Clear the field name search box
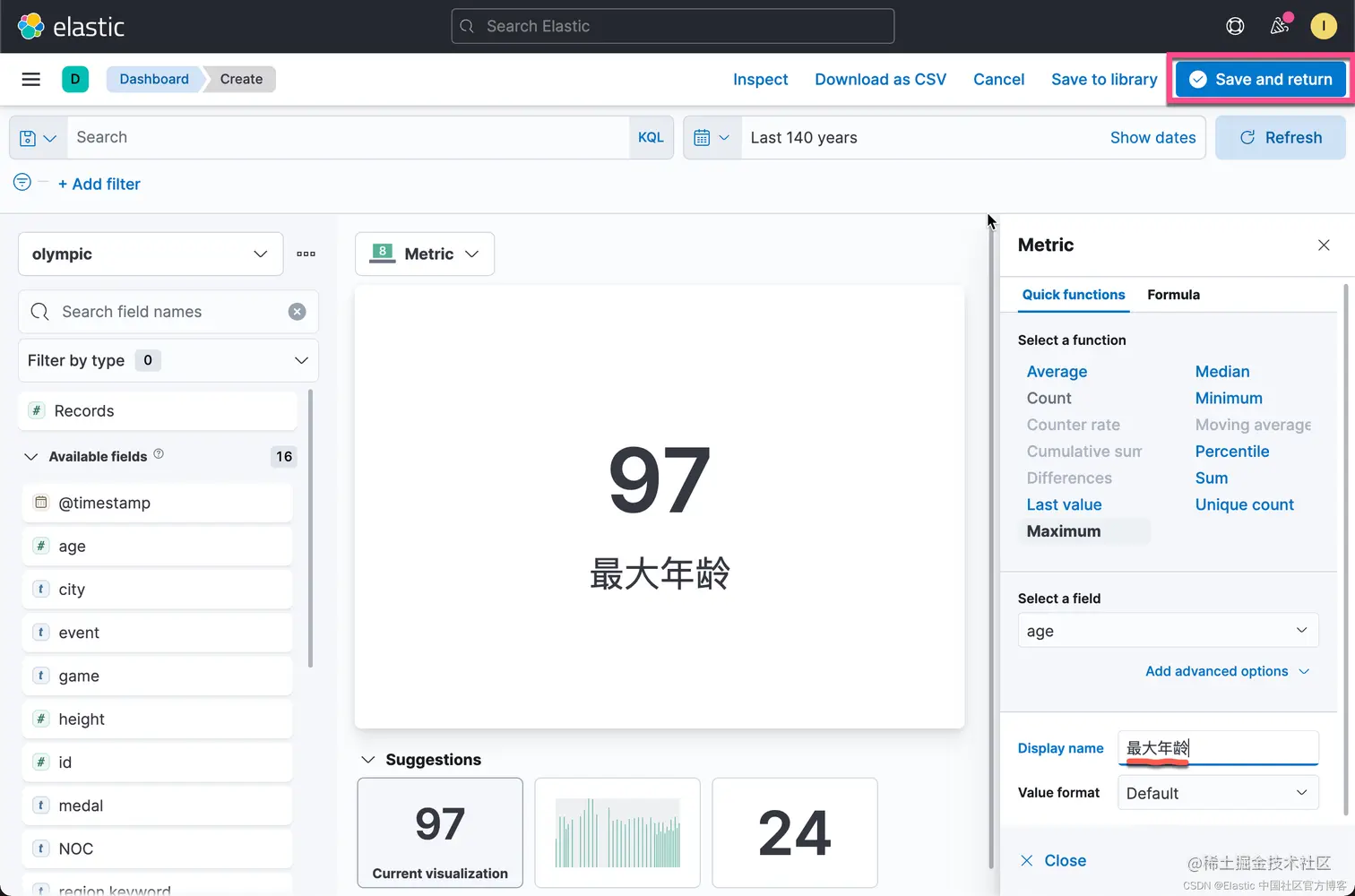Image resolution: width=1355 pixels, height=896 pixels. click(297, 312)
